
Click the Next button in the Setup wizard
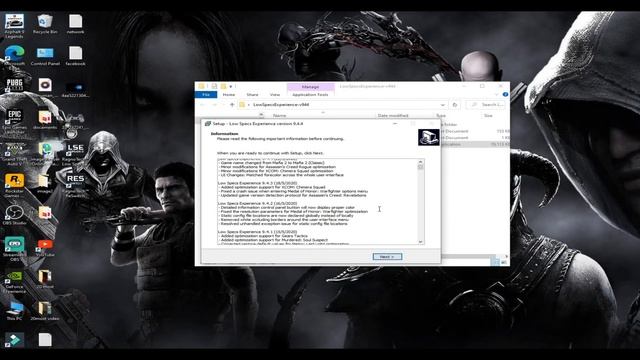click(x=387, y=257)
